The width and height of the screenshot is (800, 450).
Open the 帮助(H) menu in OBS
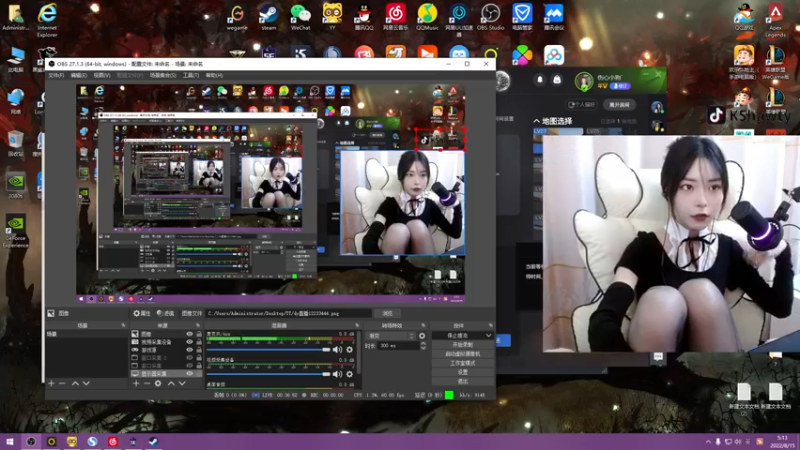(214, 76)
